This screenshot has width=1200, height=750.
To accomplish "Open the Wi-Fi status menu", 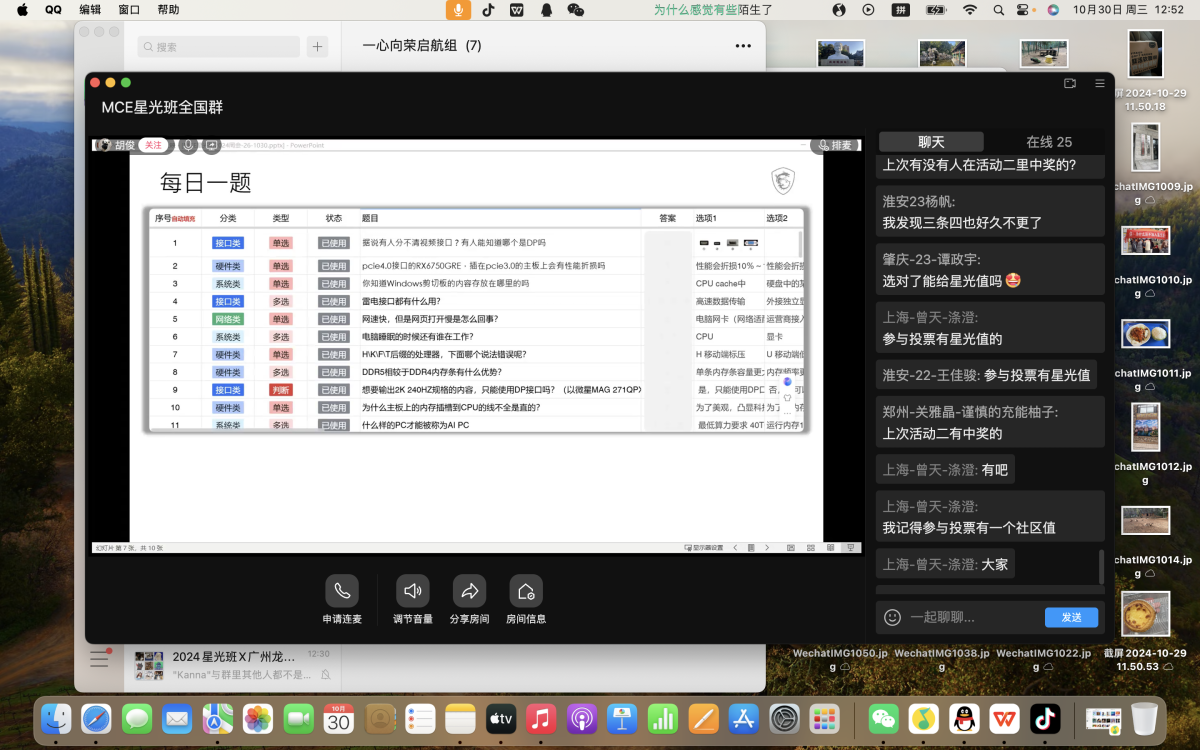I will click(x=969, y=9).
